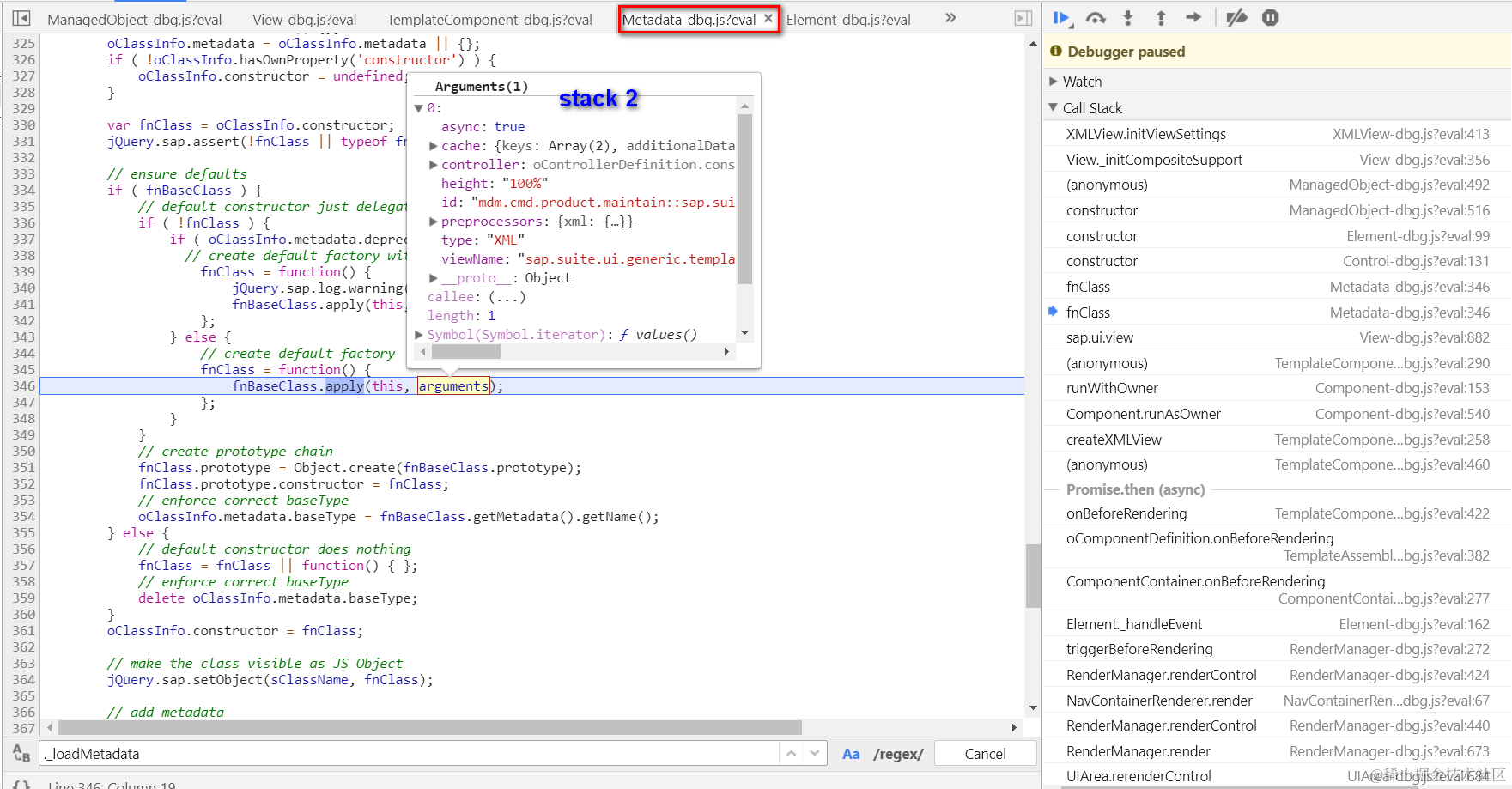Select RenderManager.render stack frame
The height and width of the screenshot is (789, 1512).
point(1277,751)
